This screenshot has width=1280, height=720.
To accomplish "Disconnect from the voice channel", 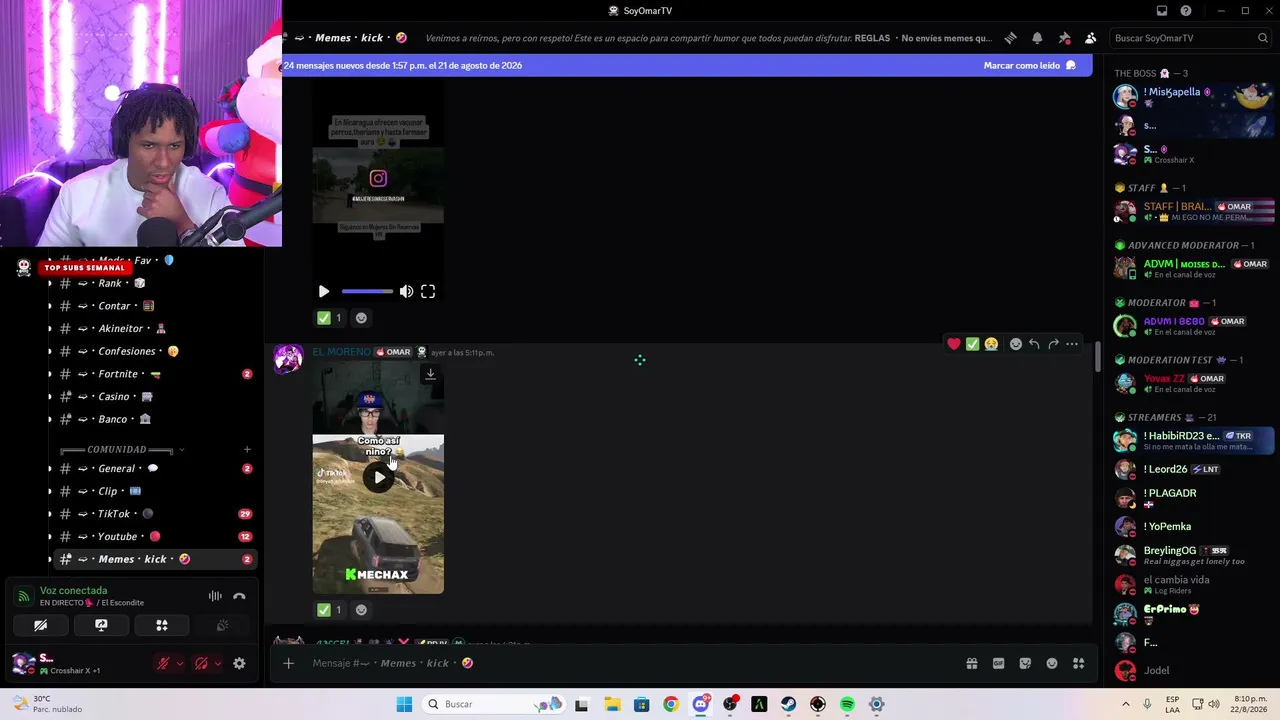I will click(x=239, y=596).
